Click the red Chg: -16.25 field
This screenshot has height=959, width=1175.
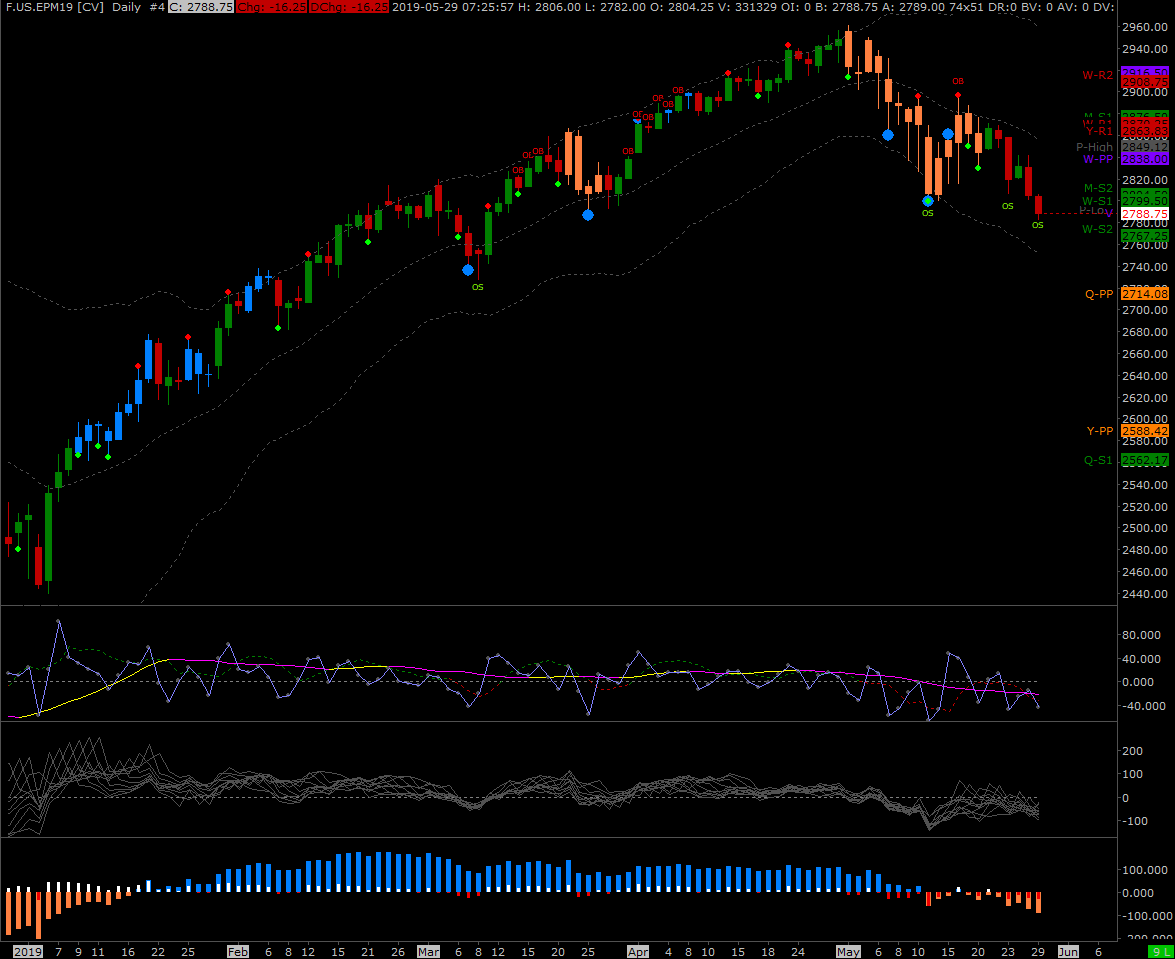coord(271,7)
